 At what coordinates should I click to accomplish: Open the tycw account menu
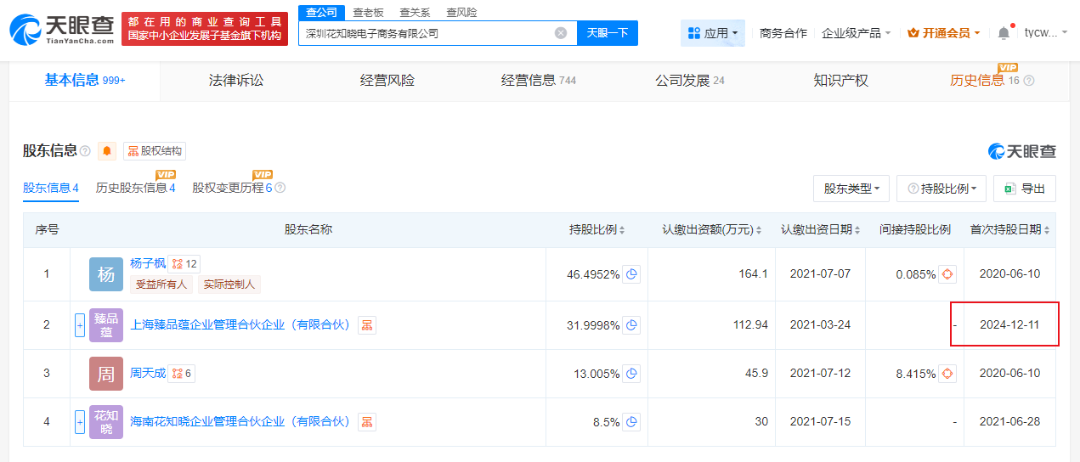(x=1046, y=32)
